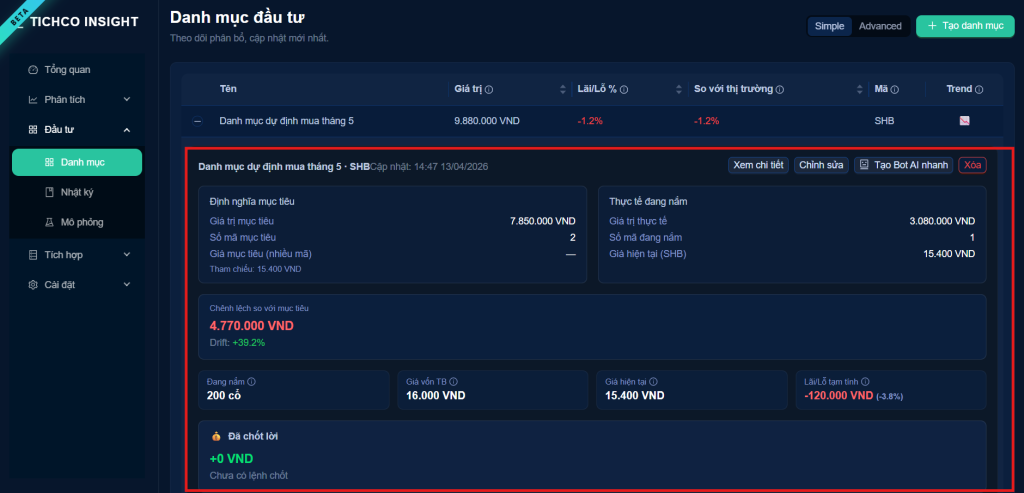Click info icon beside Mã column header

coord(894,90)
